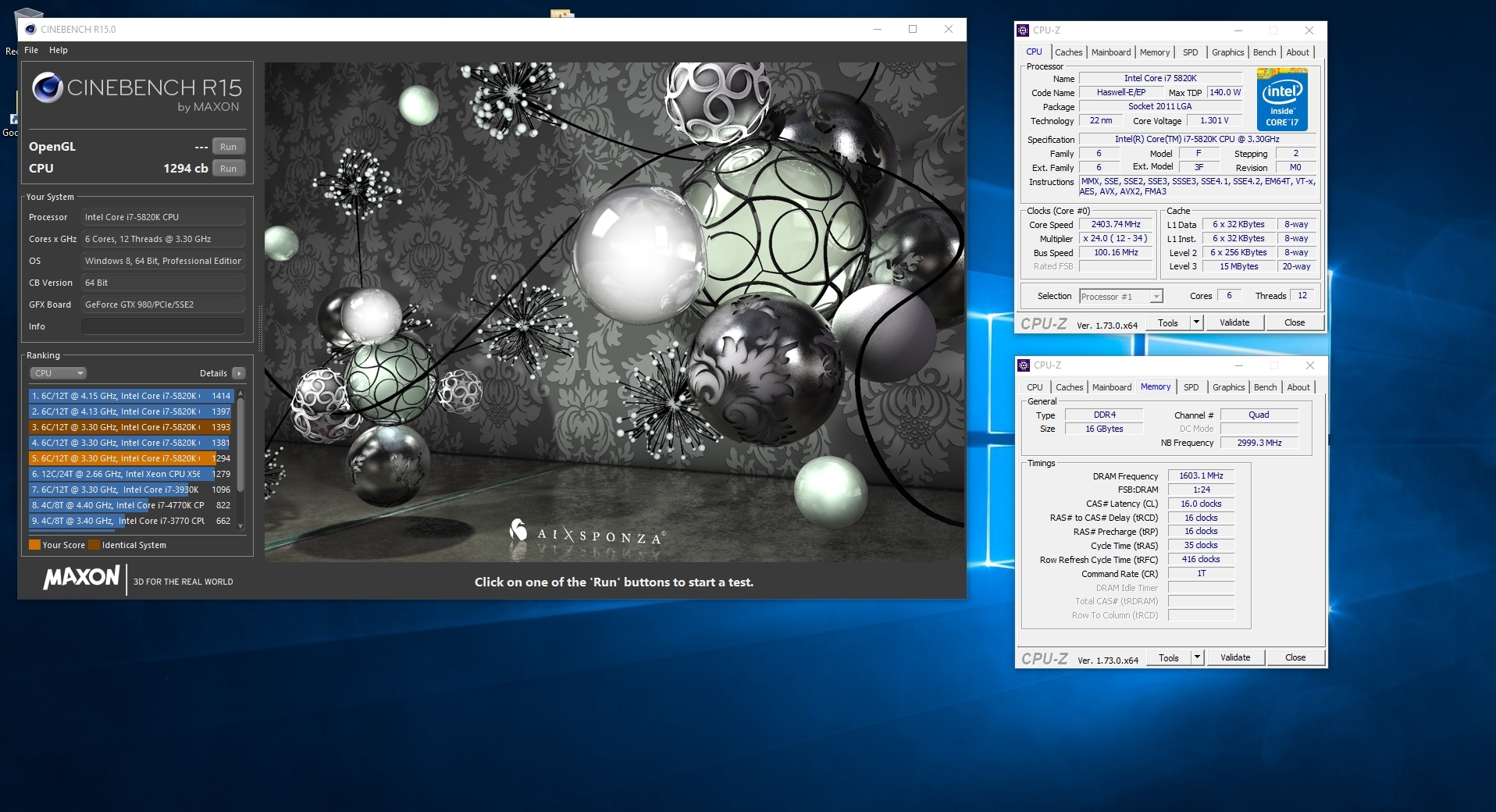
Task: Select ranking entry 7 Core i7-3930K
Action: 131,490
